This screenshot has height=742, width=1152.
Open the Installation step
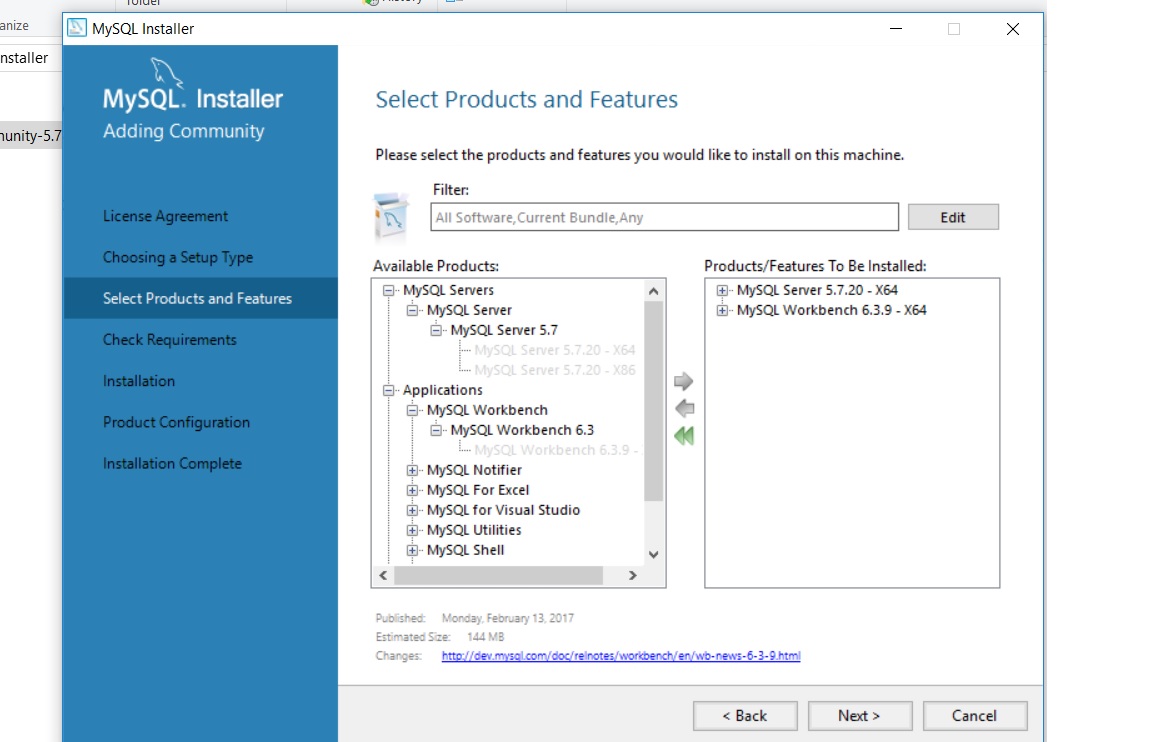139,381
